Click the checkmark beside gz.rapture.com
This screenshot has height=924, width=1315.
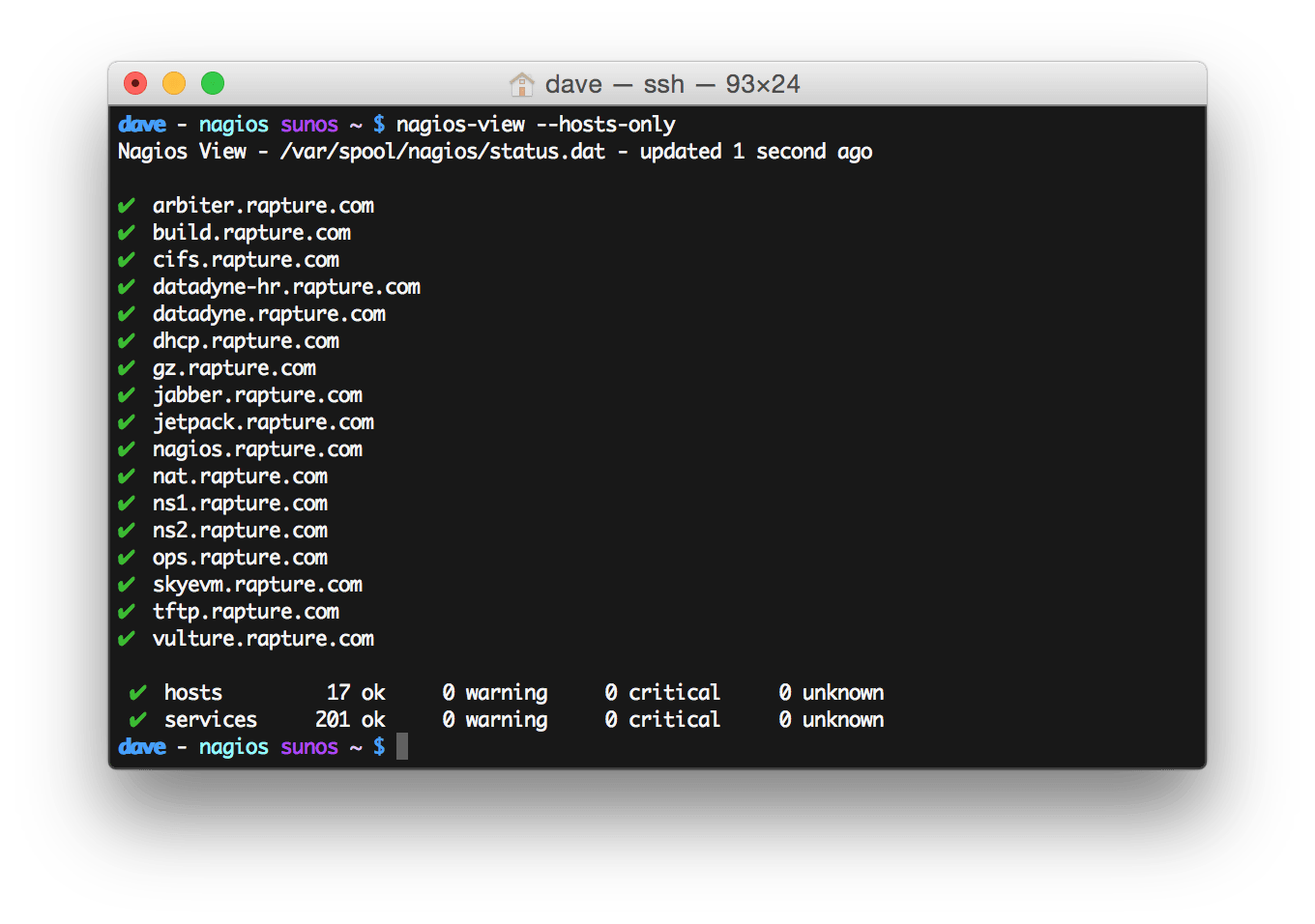pos(127,368)
